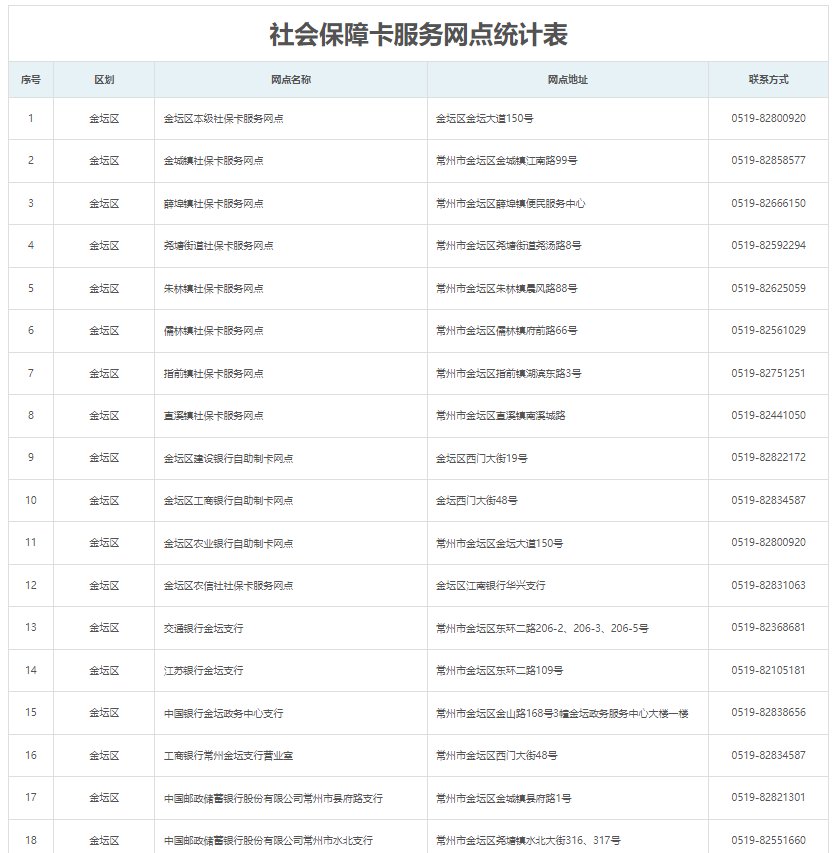Select the 朱林镇社保卡服务网点 entry

click(213, 288)
